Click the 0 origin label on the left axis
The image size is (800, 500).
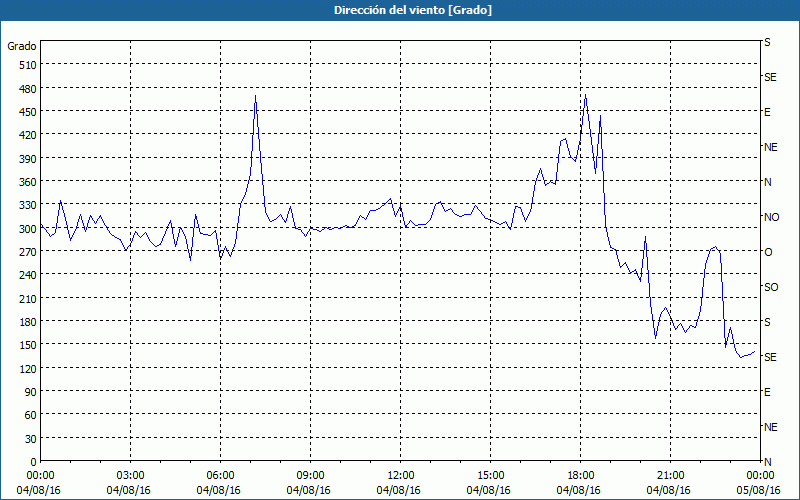(34, 462)
